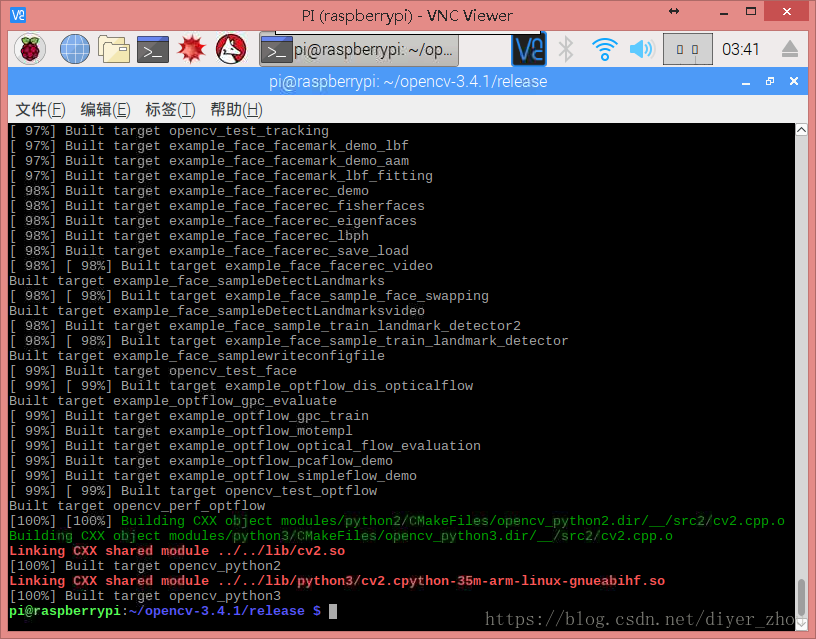This screenshot has width=816, height=639.
Task: Click the line 'Linking CXX shared module ../../lib/cv2.so'
Action: (x=177, y=551)
